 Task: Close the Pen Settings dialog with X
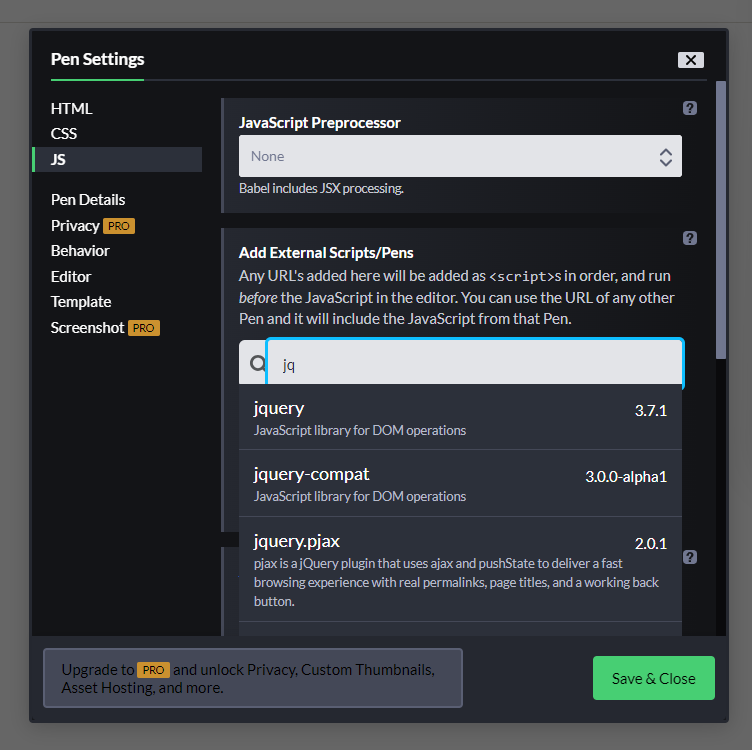[x=691, y=60]
